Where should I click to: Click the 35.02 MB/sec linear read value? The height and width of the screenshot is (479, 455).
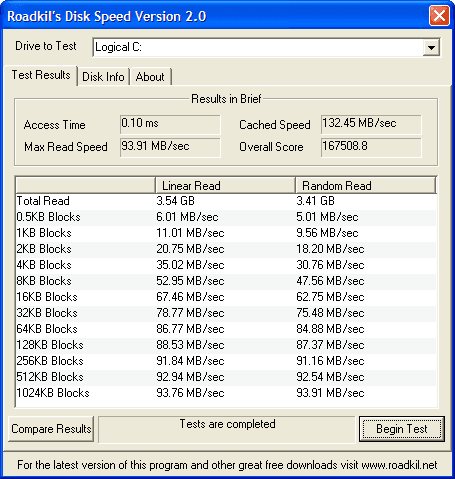click(x=190, y=265)
